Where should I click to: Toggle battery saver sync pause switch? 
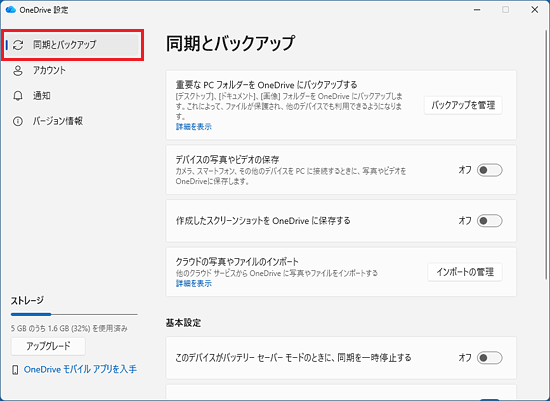point(490,358)
